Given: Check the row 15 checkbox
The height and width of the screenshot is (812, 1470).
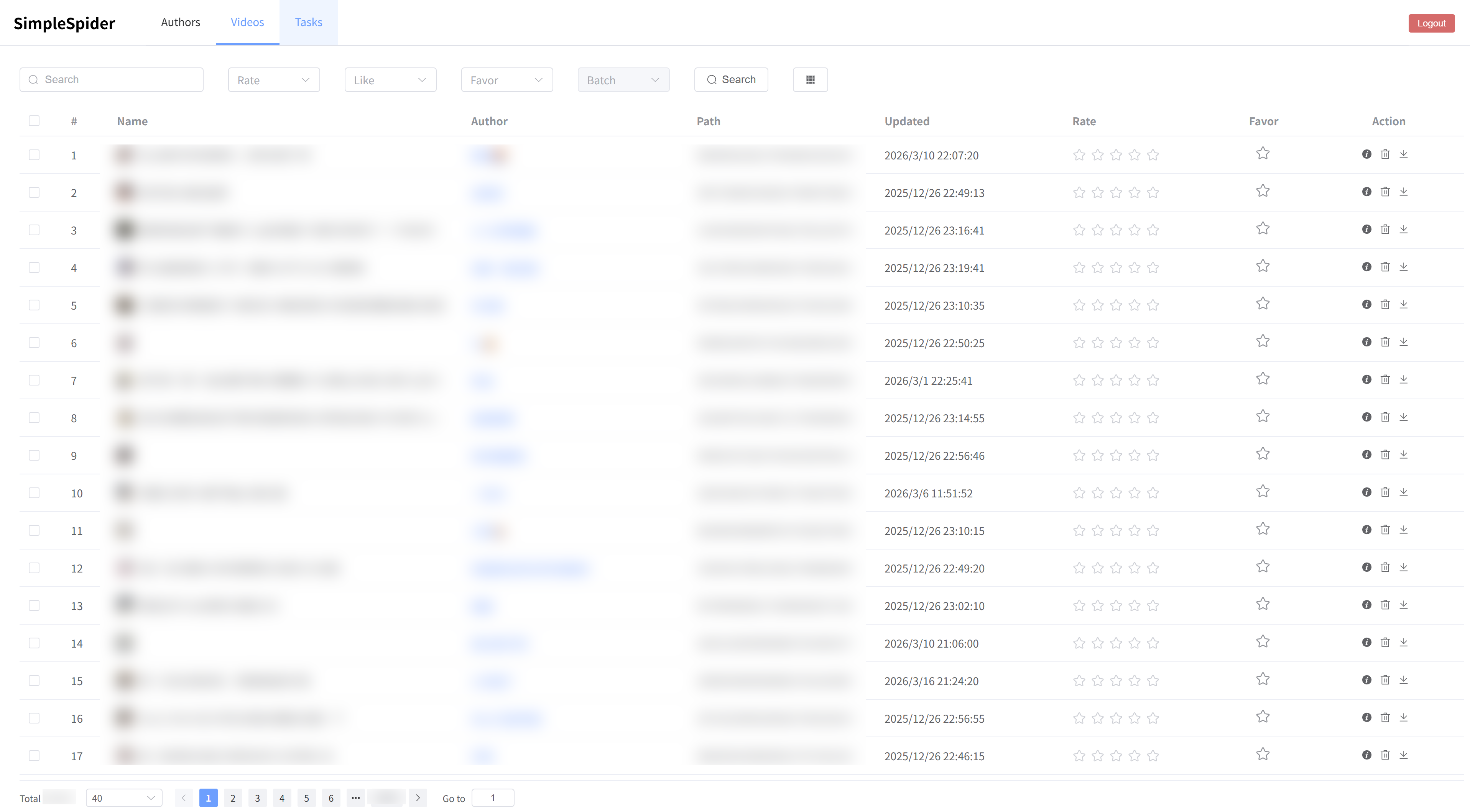Looking at the screenshot, I should (34, 681).
